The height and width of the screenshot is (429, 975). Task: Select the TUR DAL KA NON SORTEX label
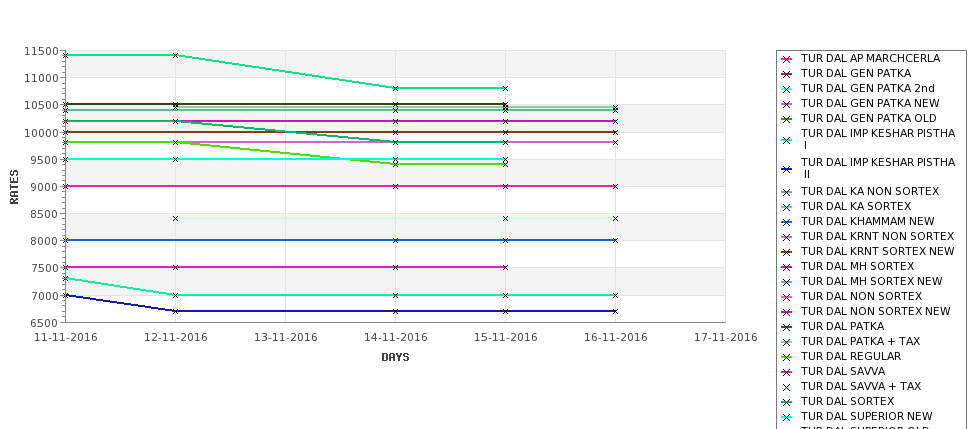pos(870,191)
